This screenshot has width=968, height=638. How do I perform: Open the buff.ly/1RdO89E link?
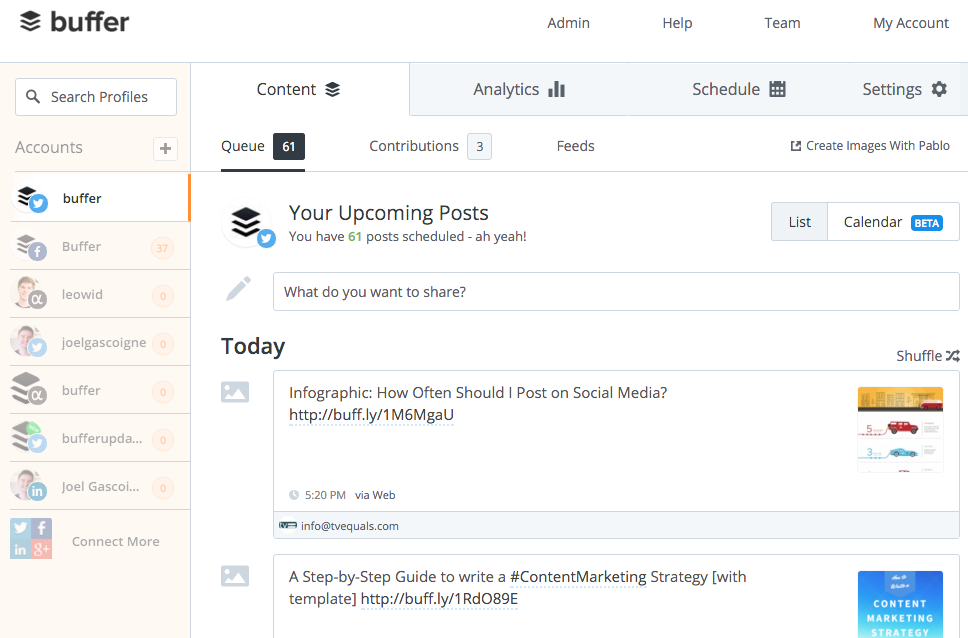click(x=439, y=598)
